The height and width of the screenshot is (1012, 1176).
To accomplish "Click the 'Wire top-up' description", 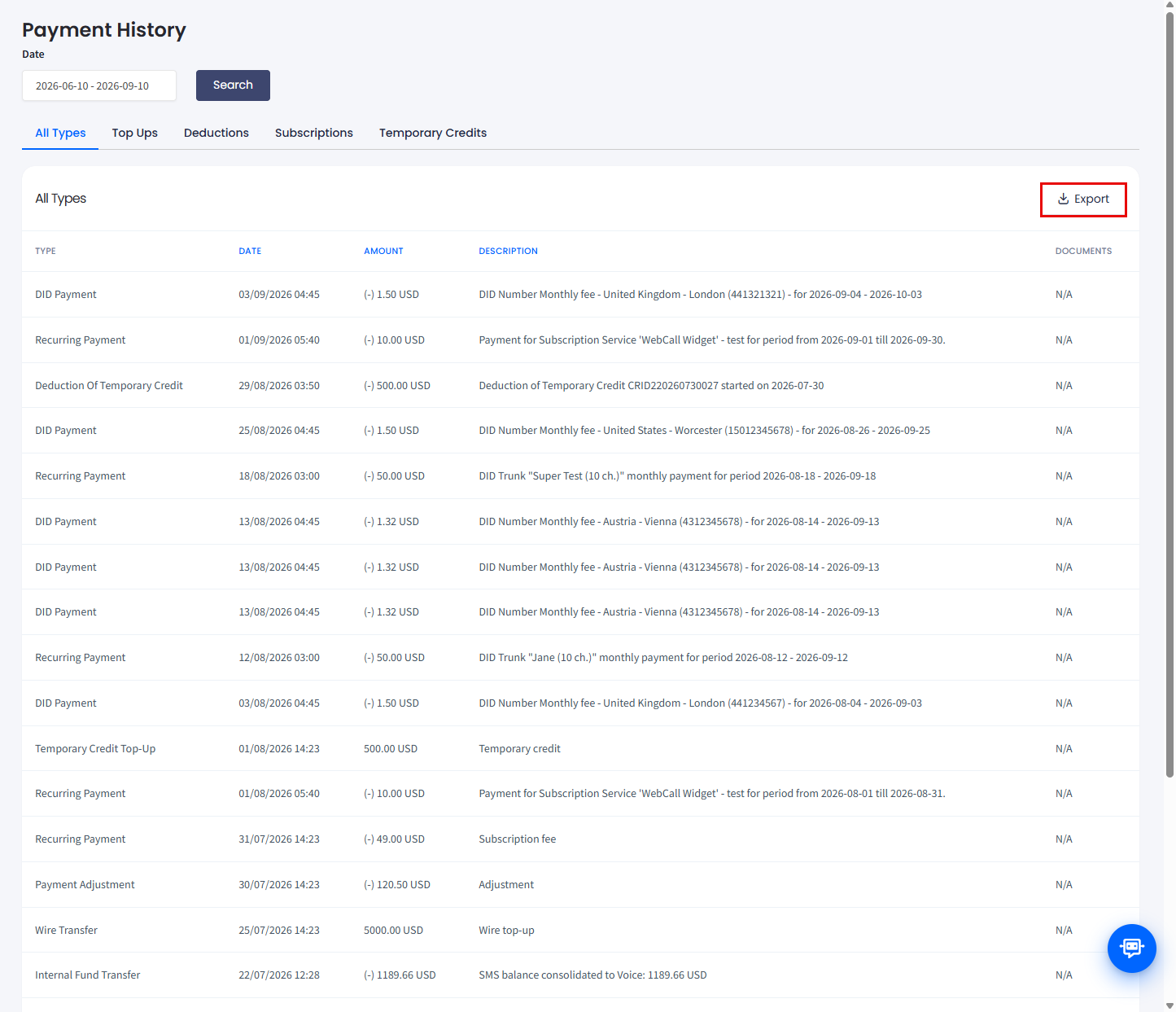I will (506, 931).
